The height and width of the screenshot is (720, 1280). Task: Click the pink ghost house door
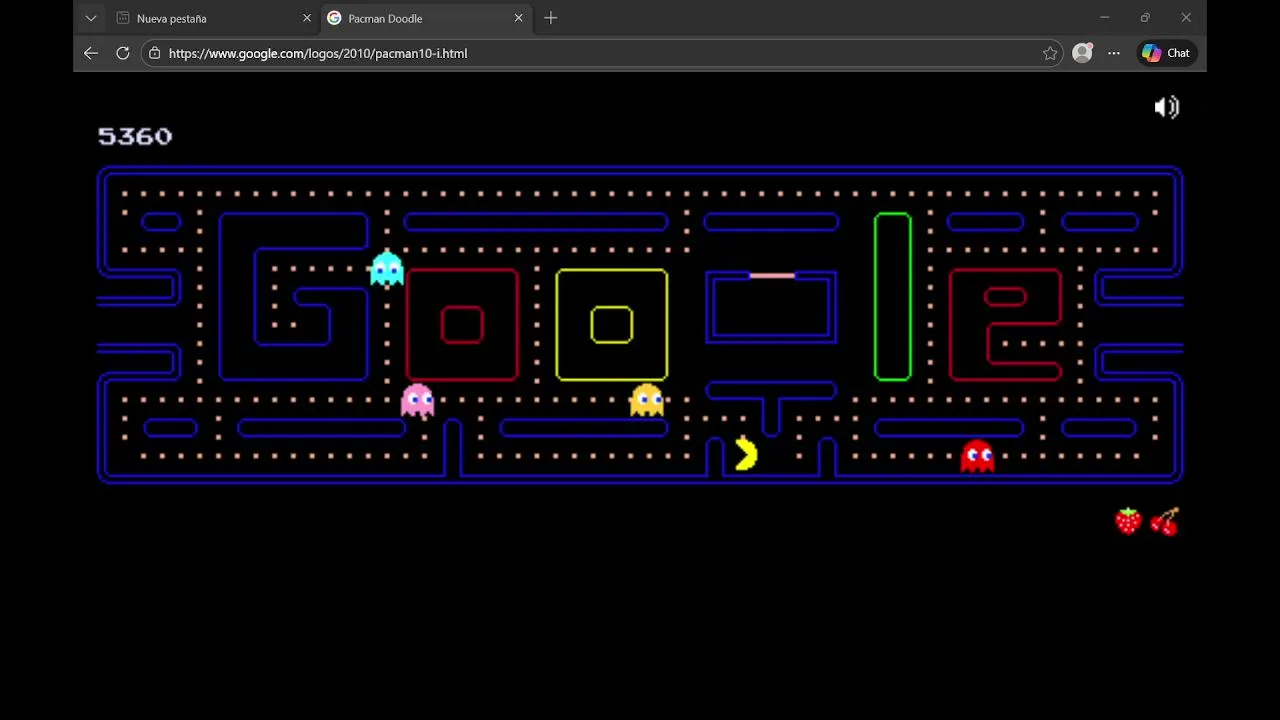tap(771, 275)
